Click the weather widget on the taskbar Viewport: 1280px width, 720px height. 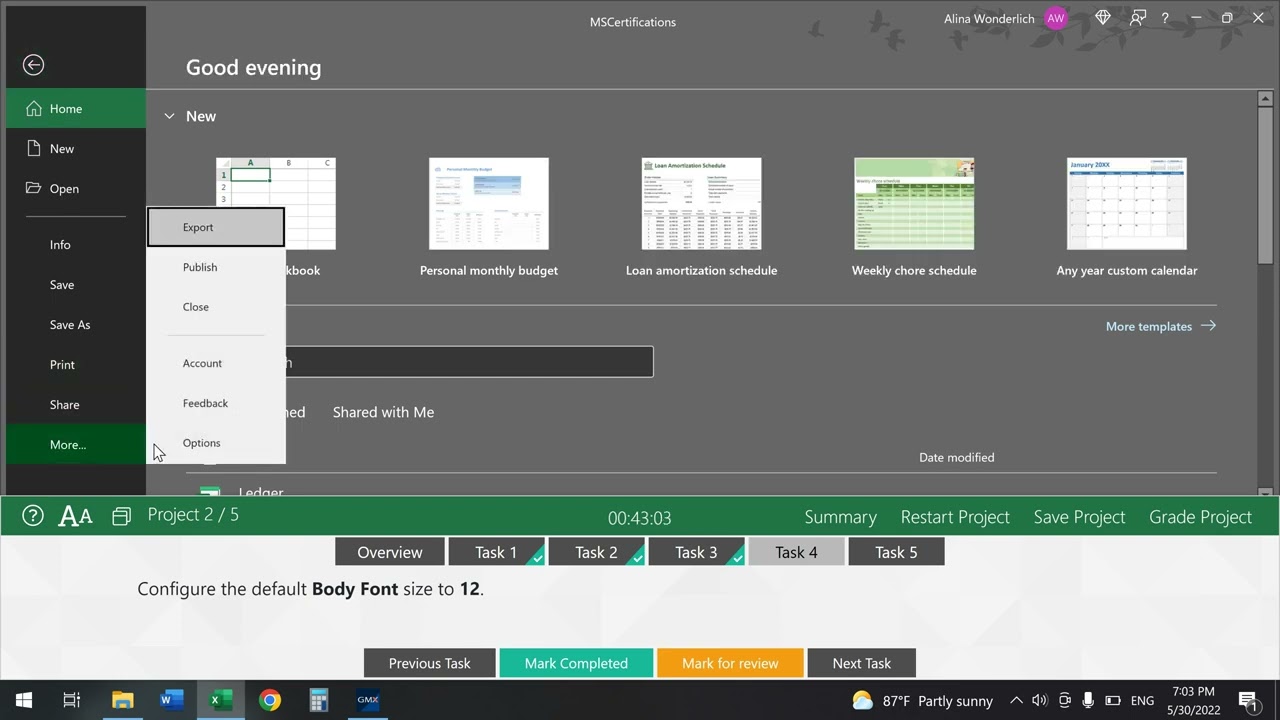tap(922, 701)
